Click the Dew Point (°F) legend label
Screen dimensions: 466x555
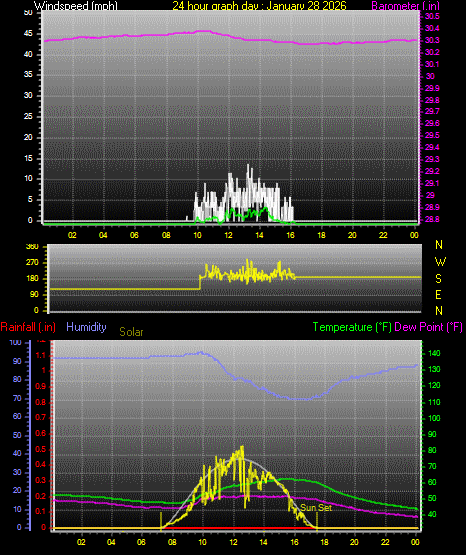click(428, 327)
